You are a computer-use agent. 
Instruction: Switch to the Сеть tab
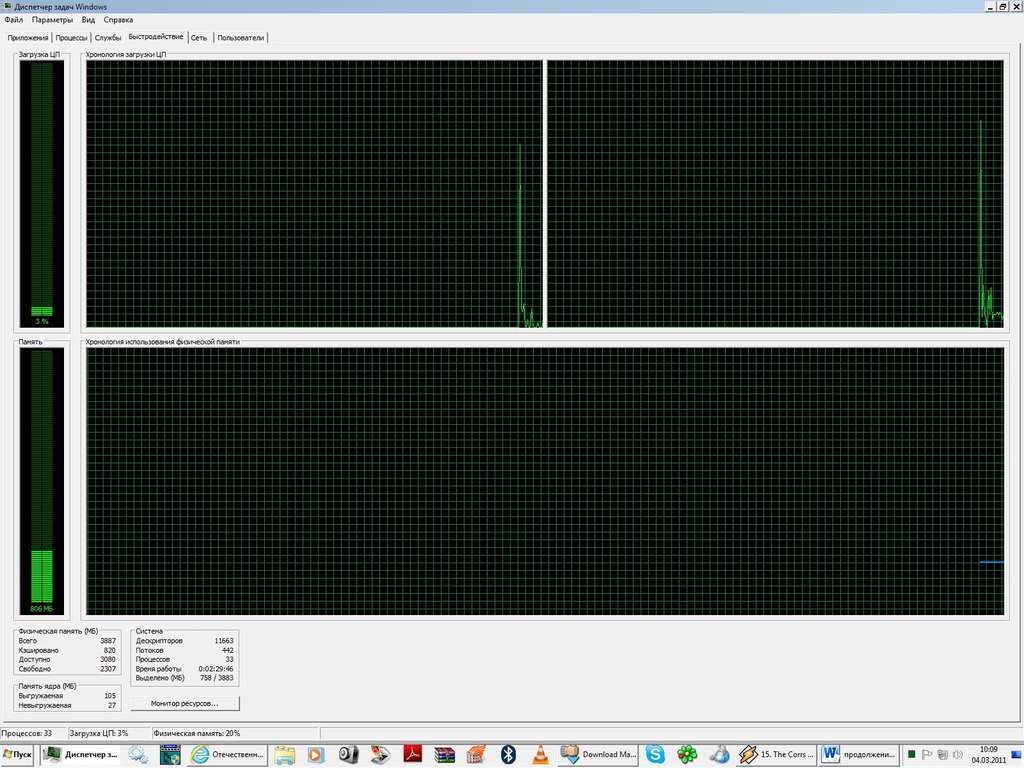point(199,38)
